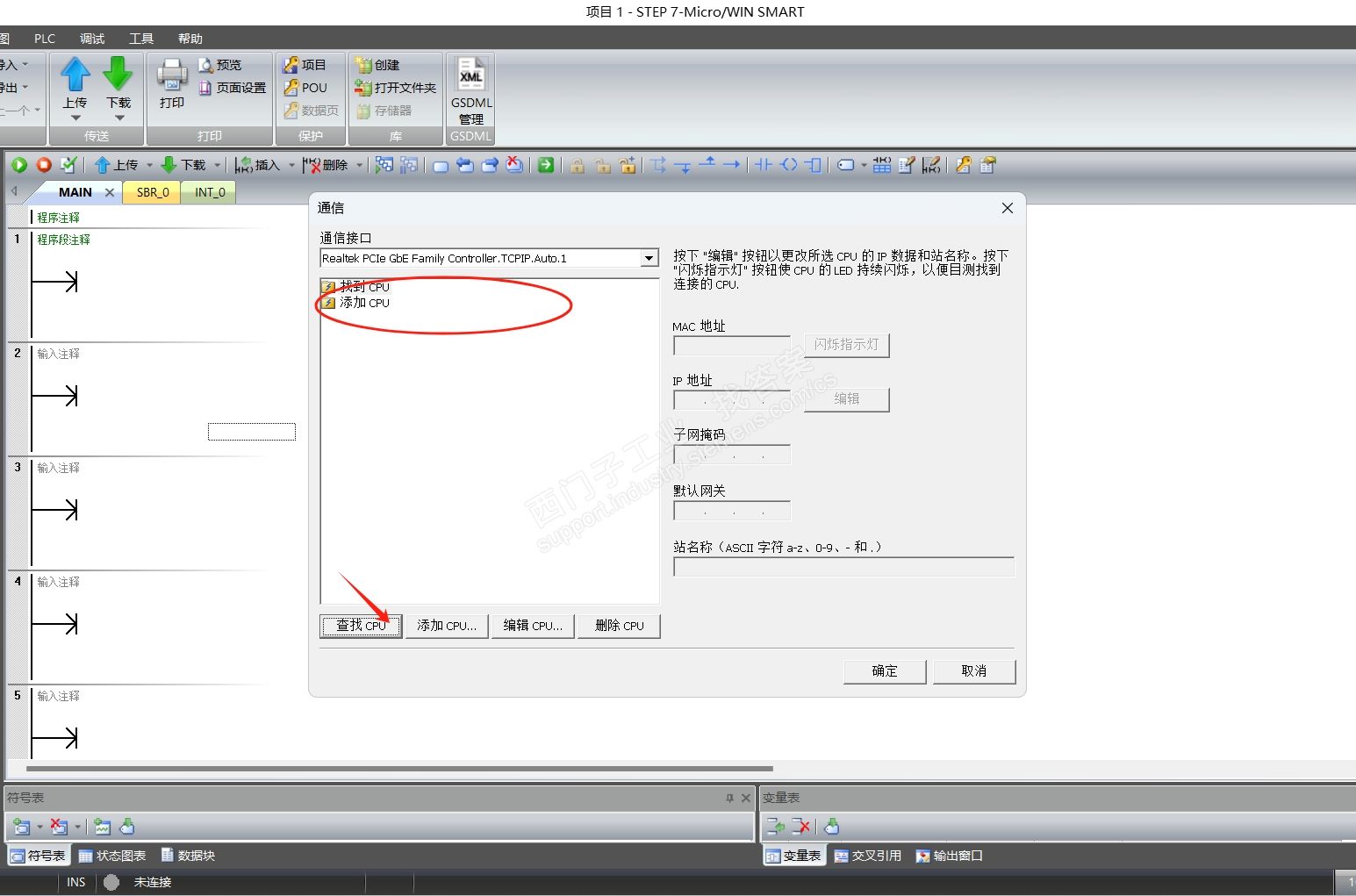Click the coil icon in toolbar

789,165
